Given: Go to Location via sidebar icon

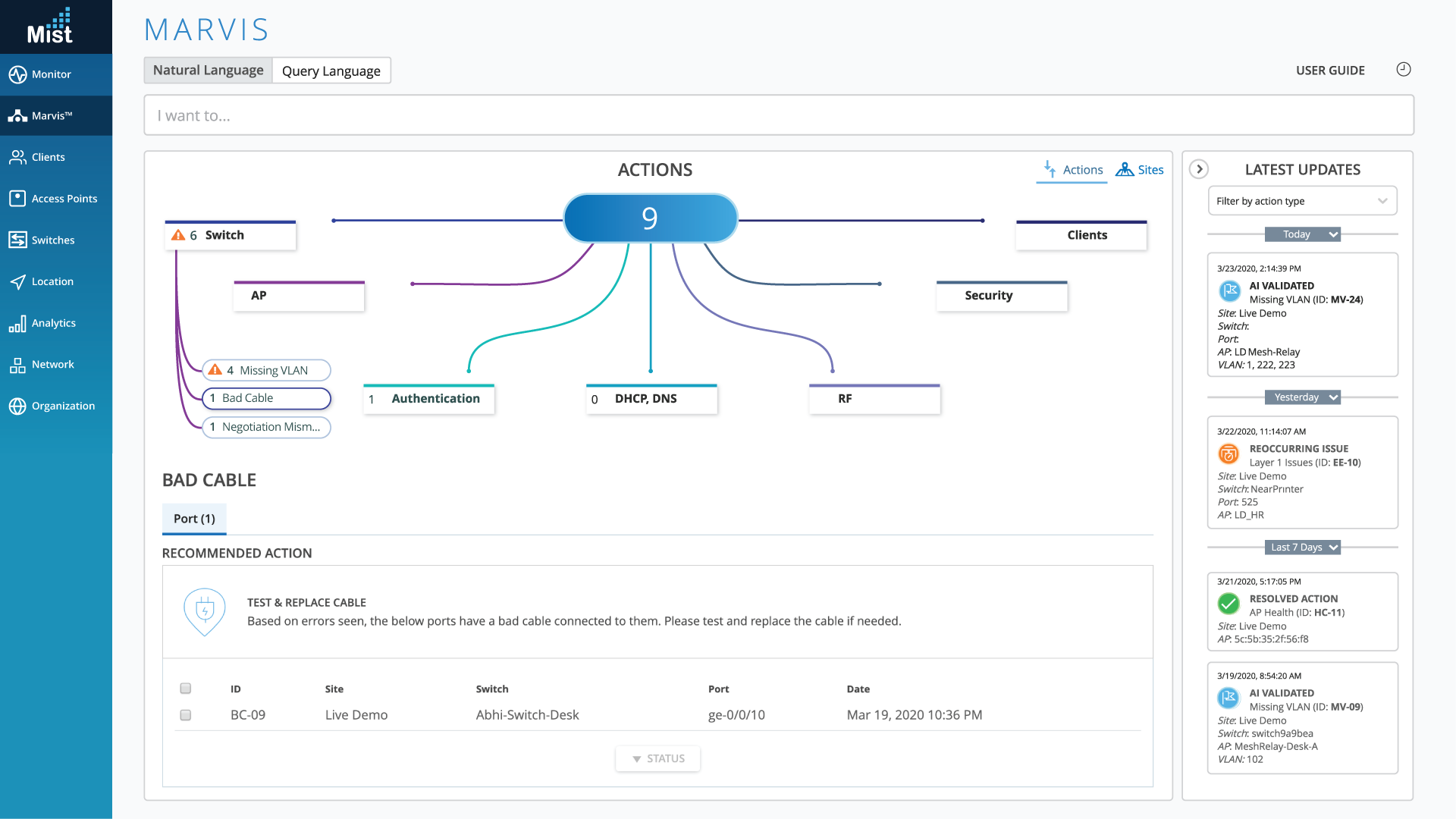Looking at the screenshot, I should 17,281.
